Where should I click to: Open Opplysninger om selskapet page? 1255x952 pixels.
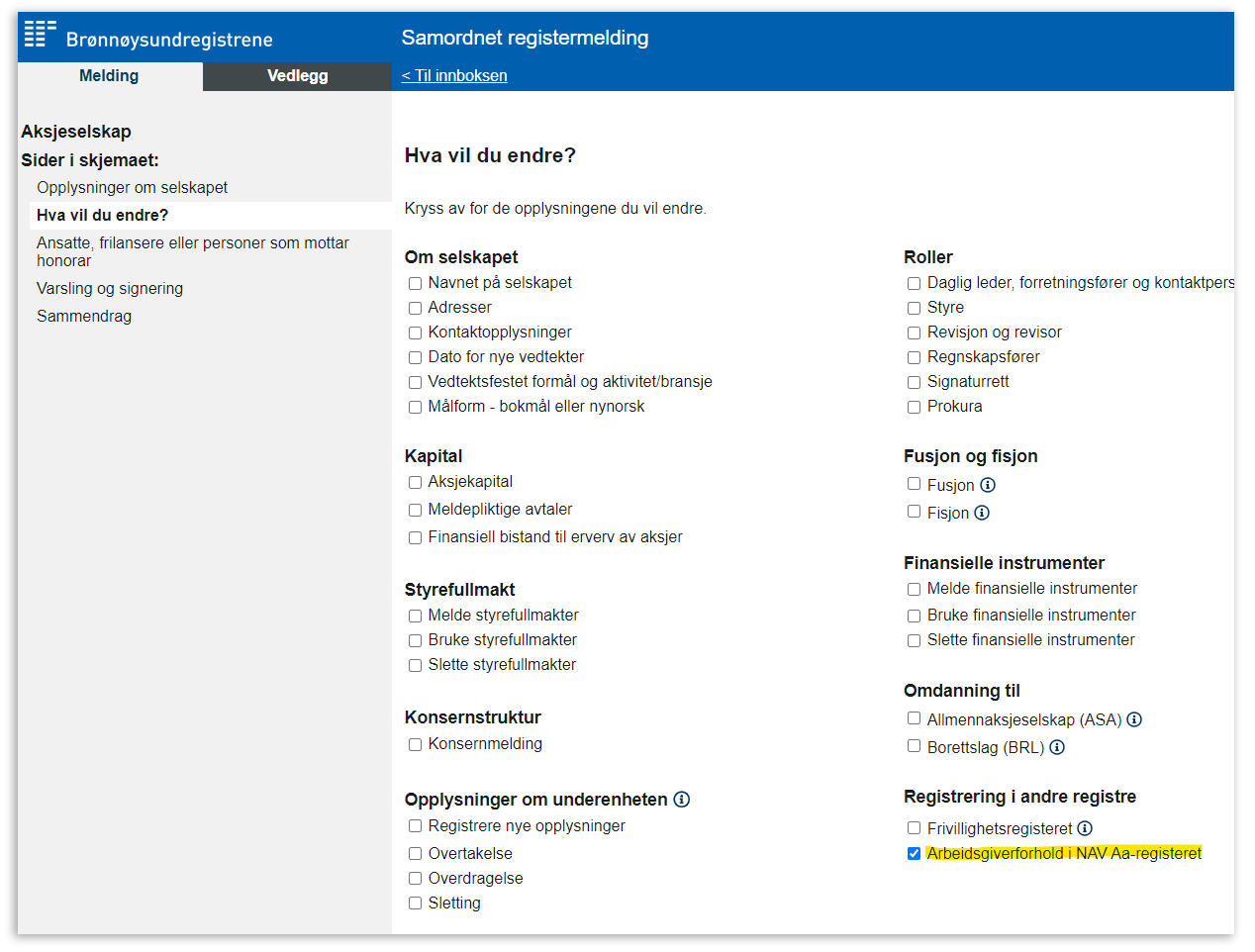[x=132, y=188]
